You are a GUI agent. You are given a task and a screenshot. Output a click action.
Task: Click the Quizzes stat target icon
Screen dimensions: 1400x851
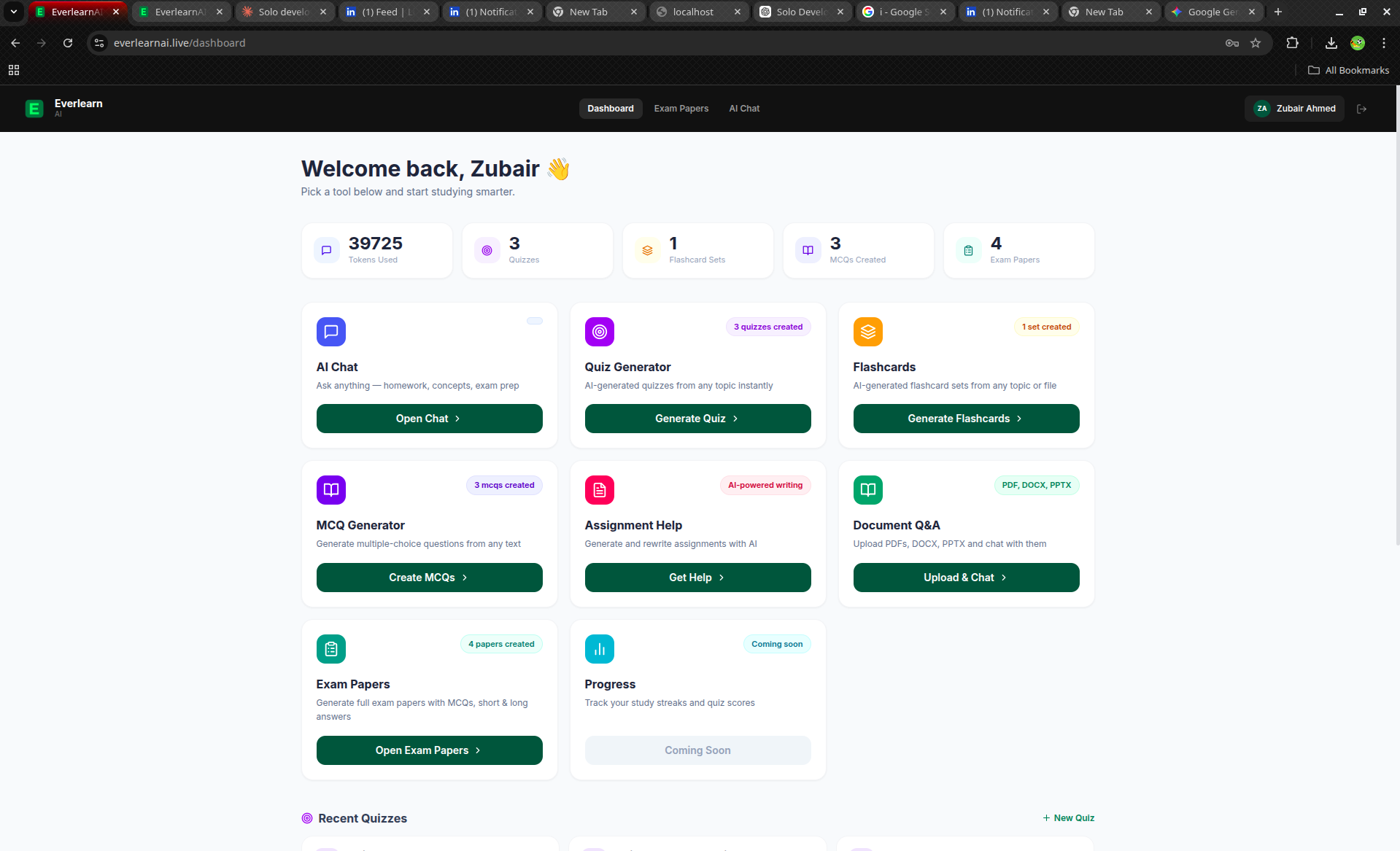tap(487, 250)
